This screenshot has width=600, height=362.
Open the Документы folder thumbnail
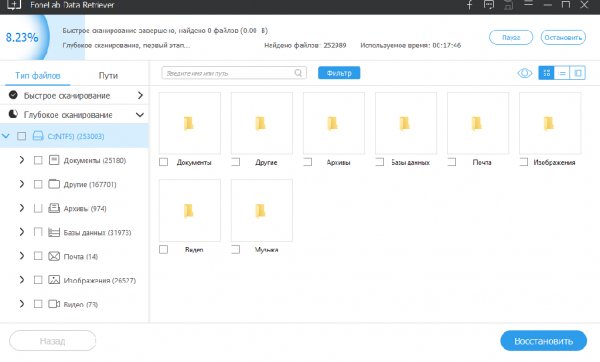pos(190,123)
